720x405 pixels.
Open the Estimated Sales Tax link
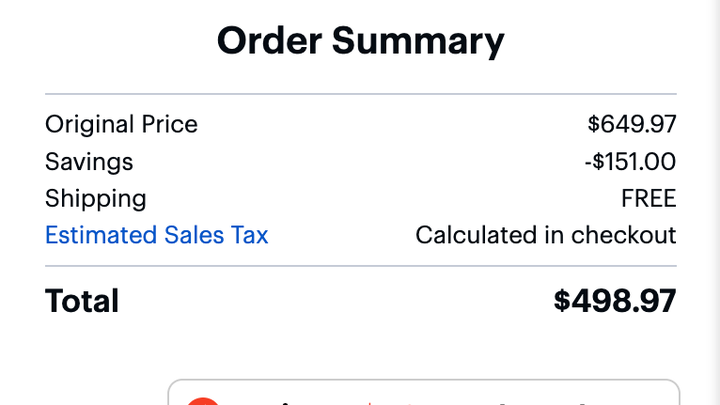click(x=157, y=235)
